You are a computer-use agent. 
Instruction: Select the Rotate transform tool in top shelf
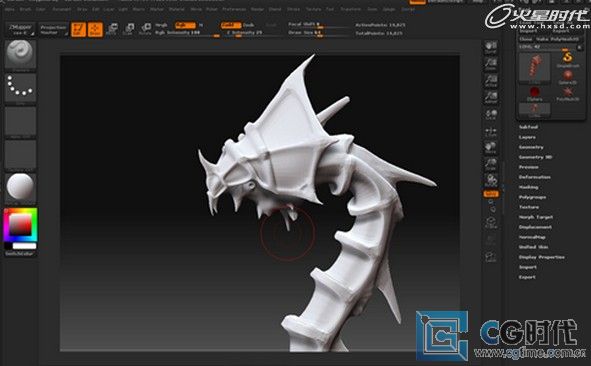145,29
